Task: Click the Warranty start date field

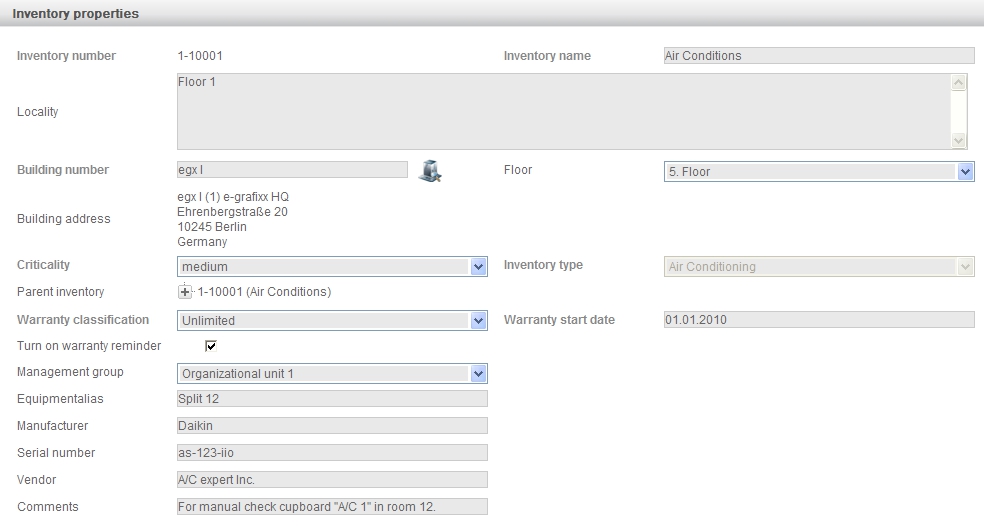Action: click(819, 319)
